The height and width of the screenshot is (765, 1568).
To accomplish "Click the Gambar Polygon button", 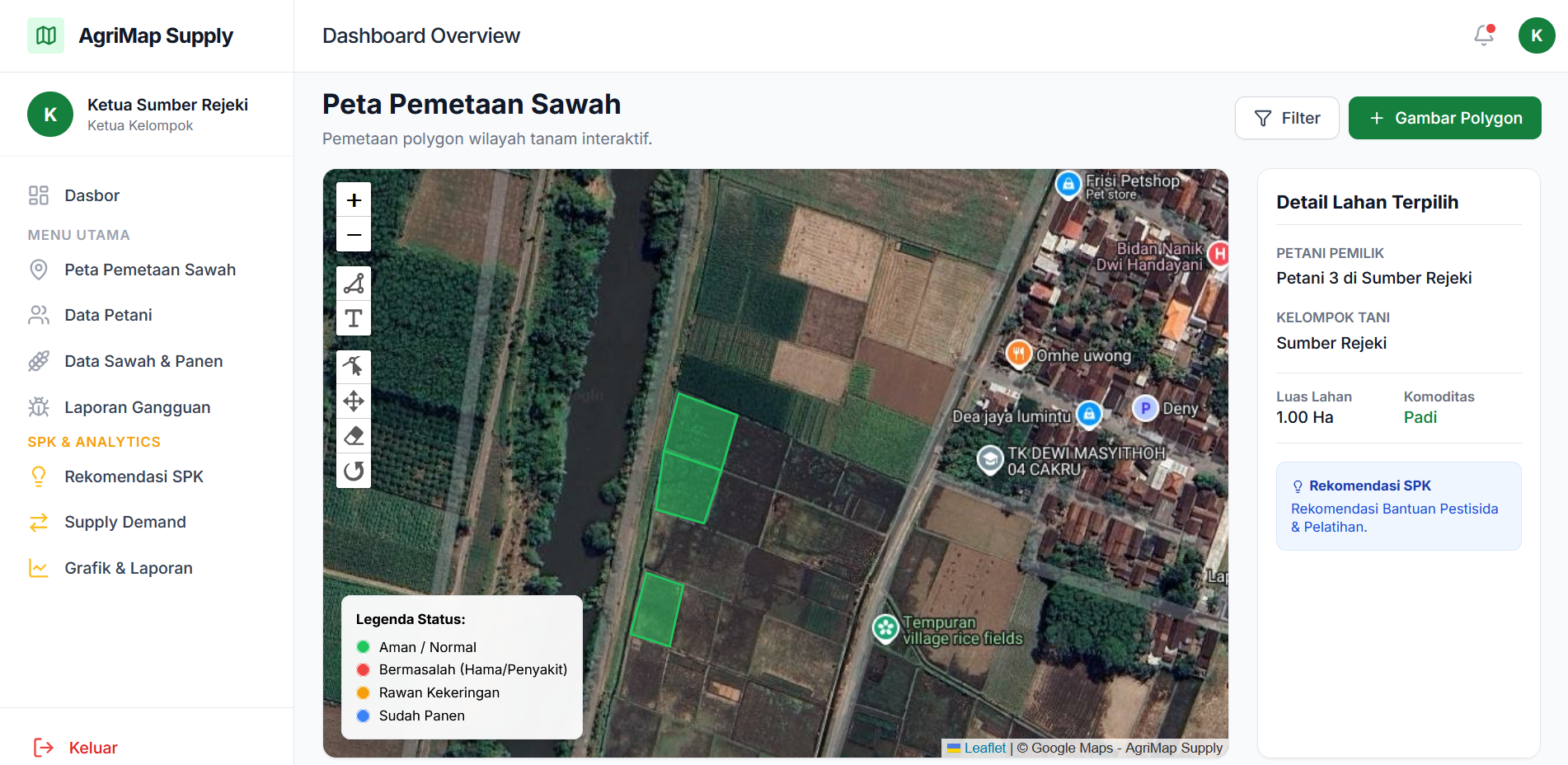I will click(x=1444, y=118).
